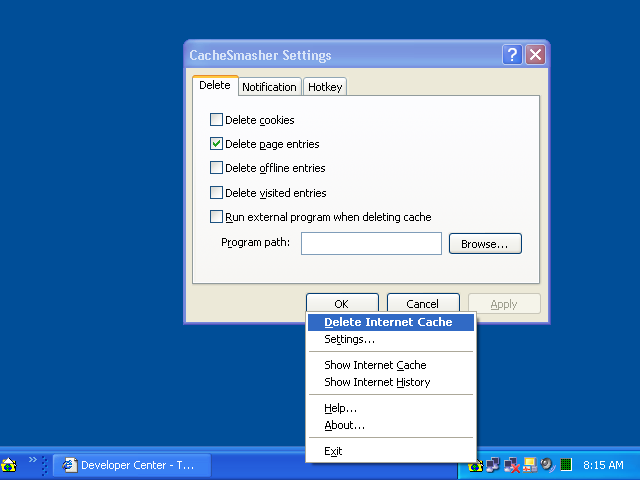
Task: Click the green grid CPU meter tray icon
Action: pos(566,464)
